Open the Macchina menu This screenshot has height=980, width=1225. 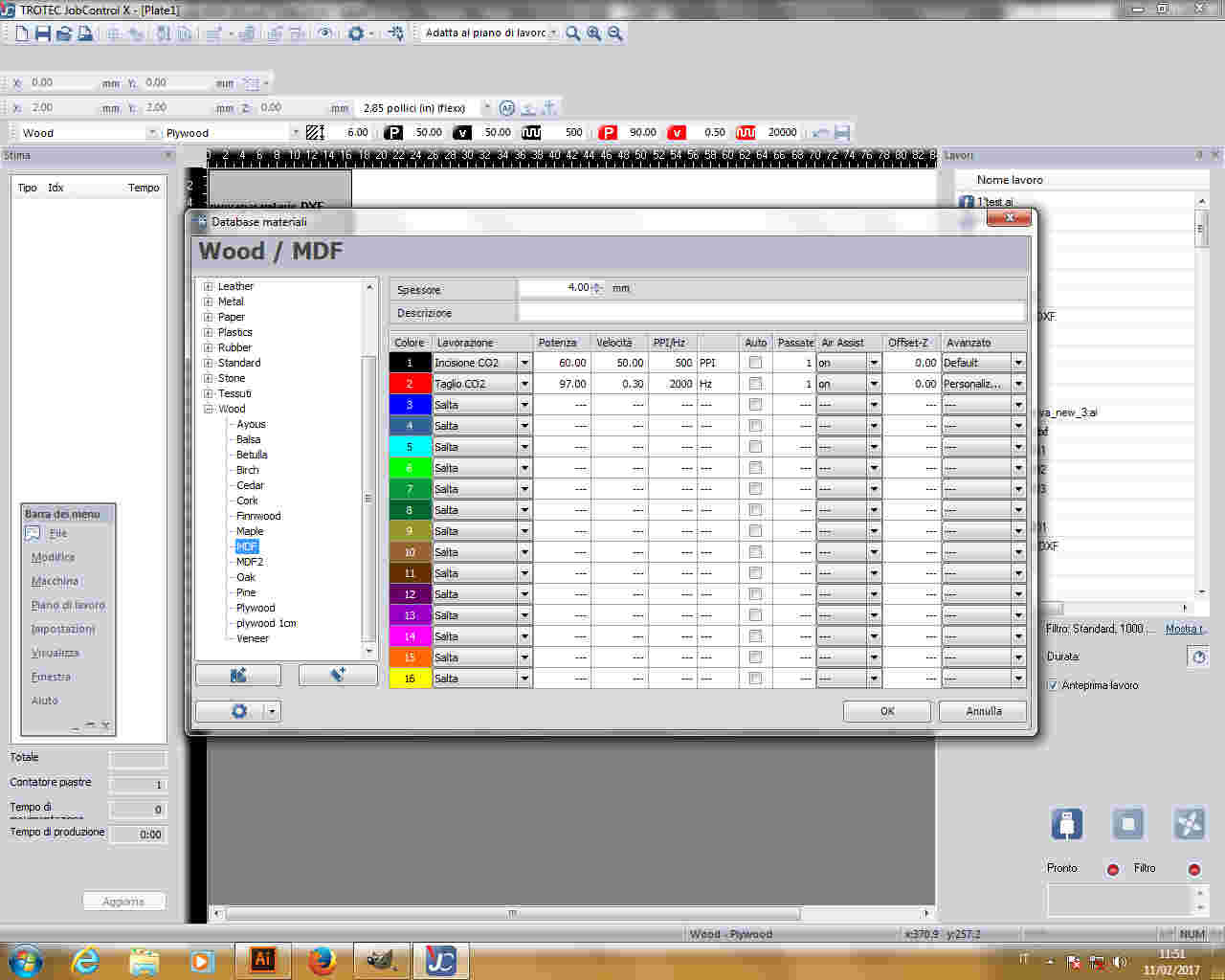pyautogui.click(x=55, y=581)
